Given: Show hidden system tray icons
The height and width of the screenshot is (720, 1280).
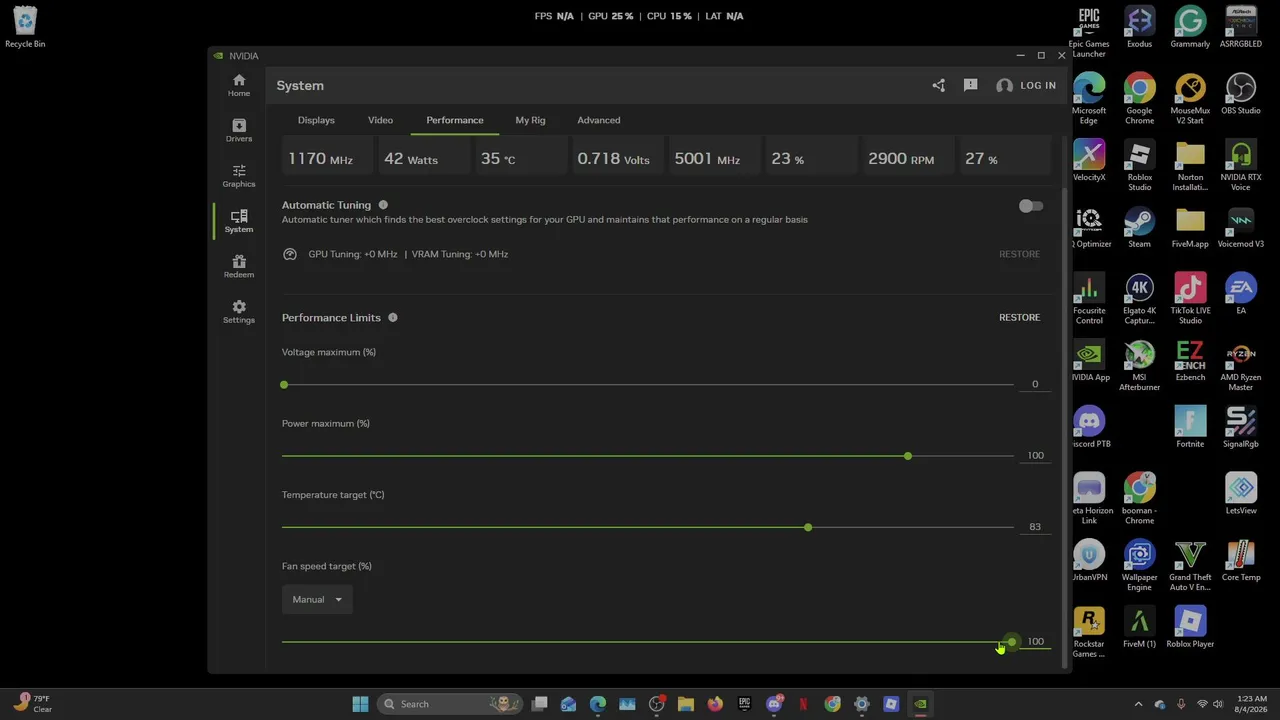Looking at the screenshot, I should [x=1138, y=704].
